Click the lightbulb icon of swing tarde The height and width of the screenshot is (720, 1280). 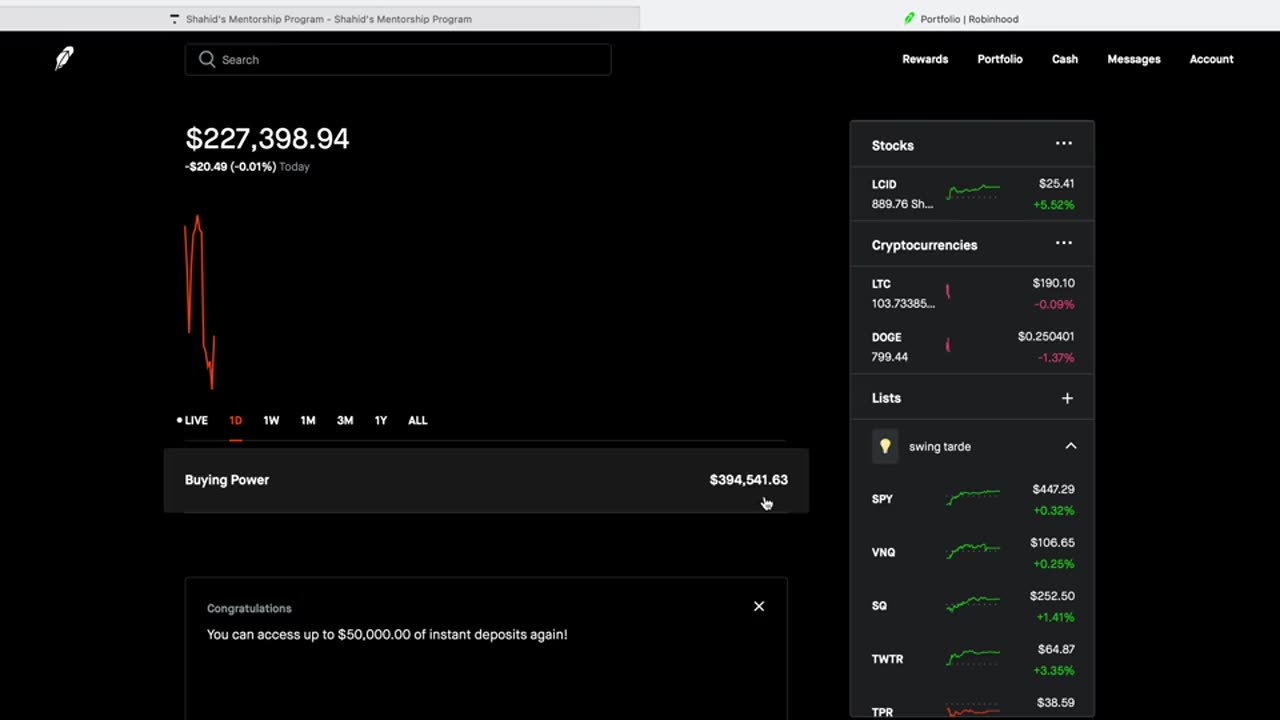click(885, 446)
